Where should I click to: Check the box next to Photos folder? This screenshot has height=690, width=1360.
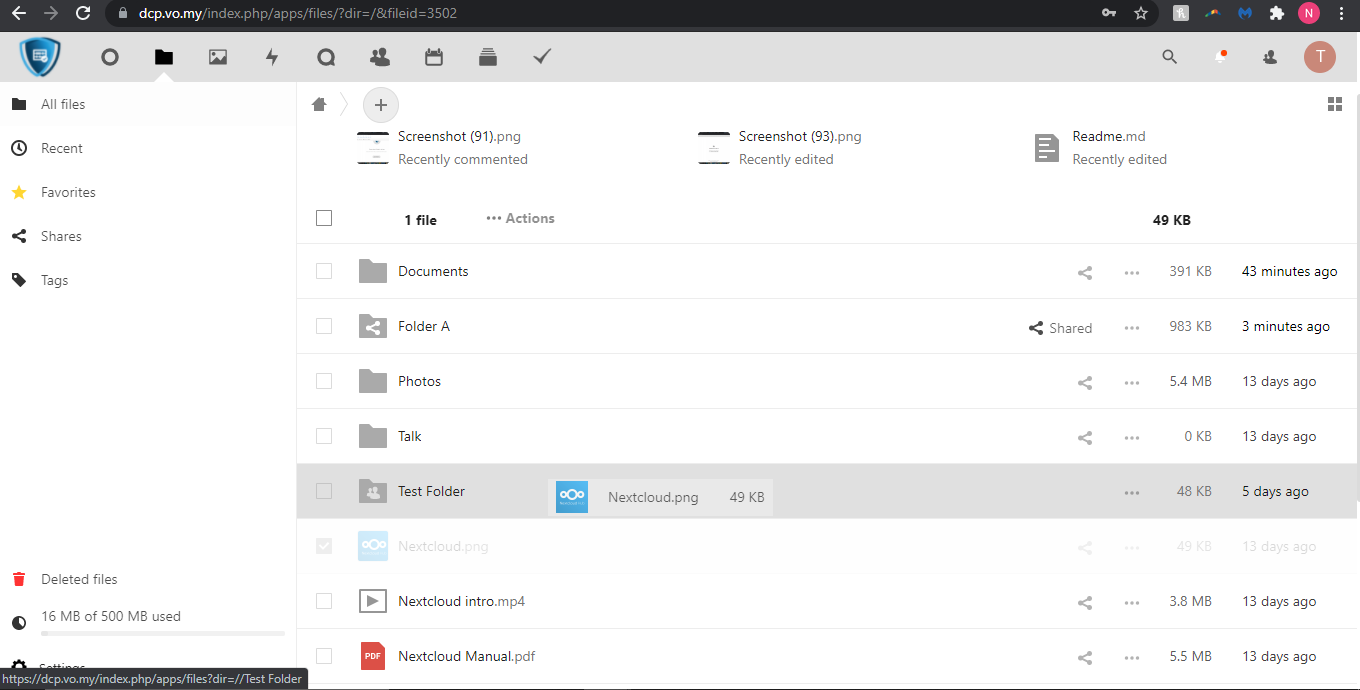point(324,381)
